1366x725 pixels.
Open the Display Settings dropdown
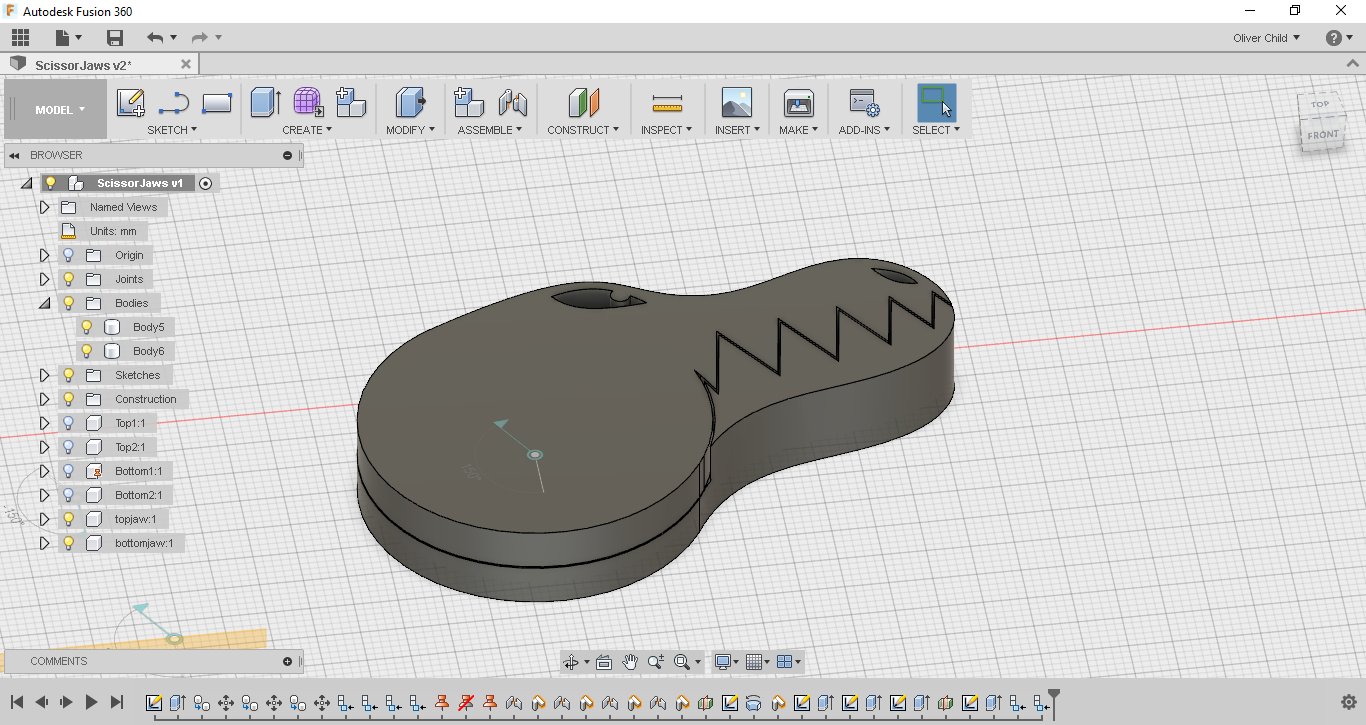pos(726,661)
